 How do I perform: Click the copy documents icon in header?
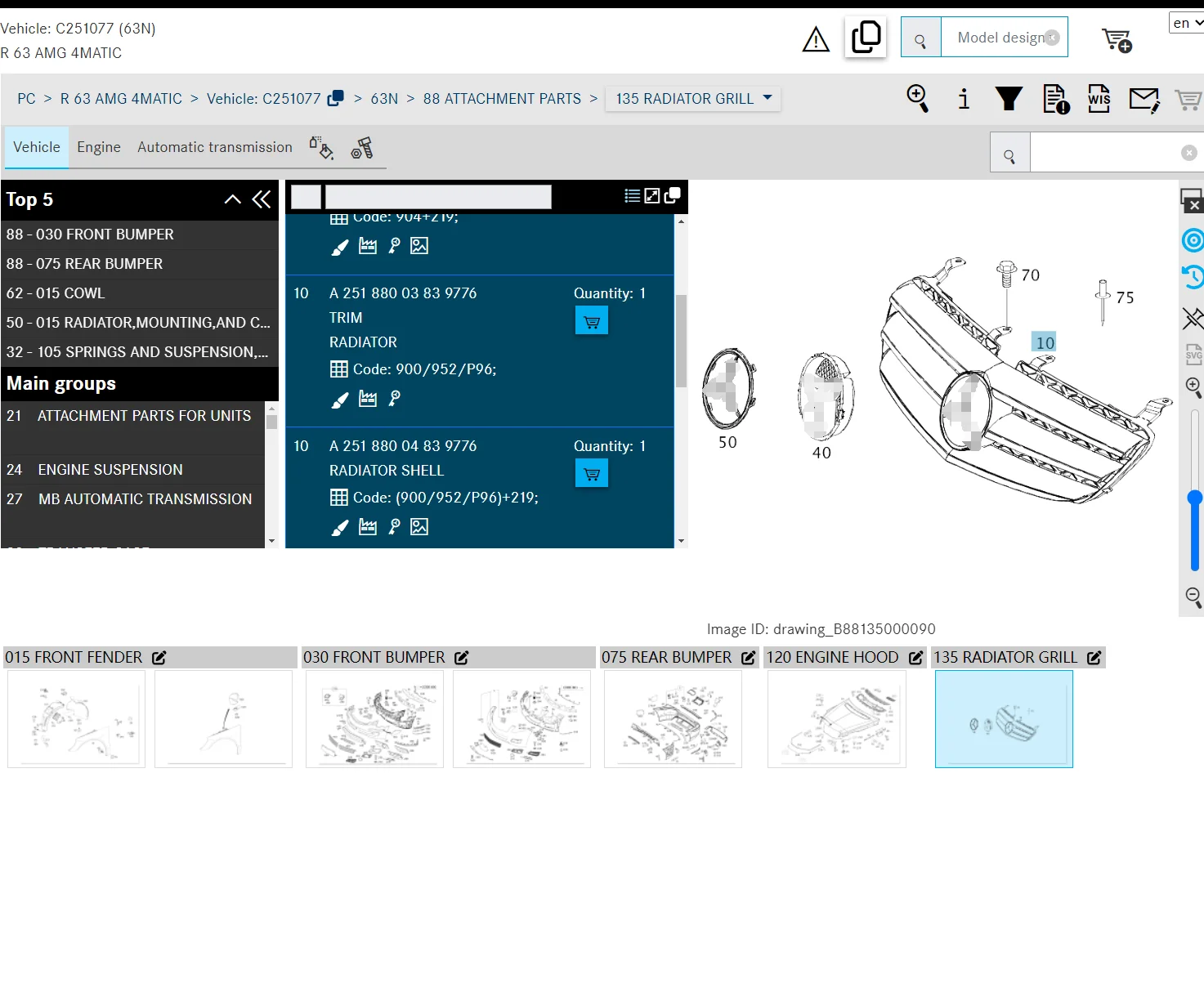coord(866,38)
